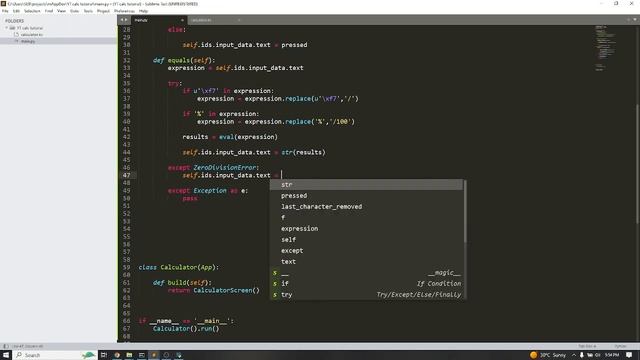Viewport: 640px width, 360px height.
Task: Open the tab size selector in status bar
Action: pyautogui.click(x=587, y=346)
